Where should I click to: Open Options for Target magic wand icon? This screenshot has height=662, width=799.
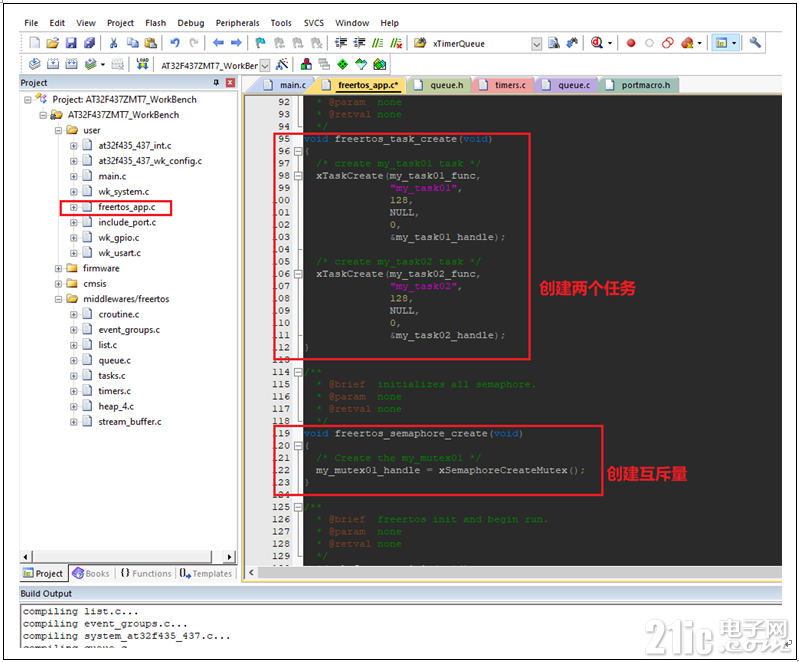coord(282,64)
